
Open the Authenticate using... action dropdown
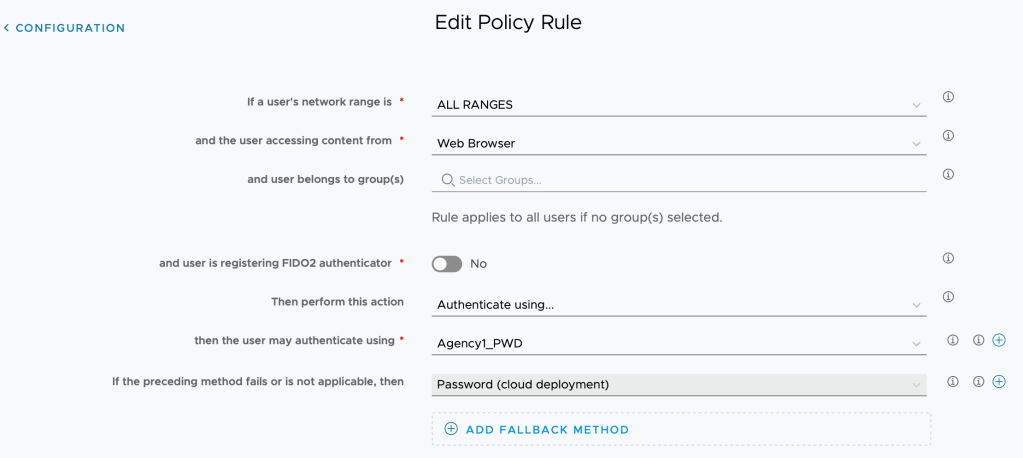click(679, 304)
